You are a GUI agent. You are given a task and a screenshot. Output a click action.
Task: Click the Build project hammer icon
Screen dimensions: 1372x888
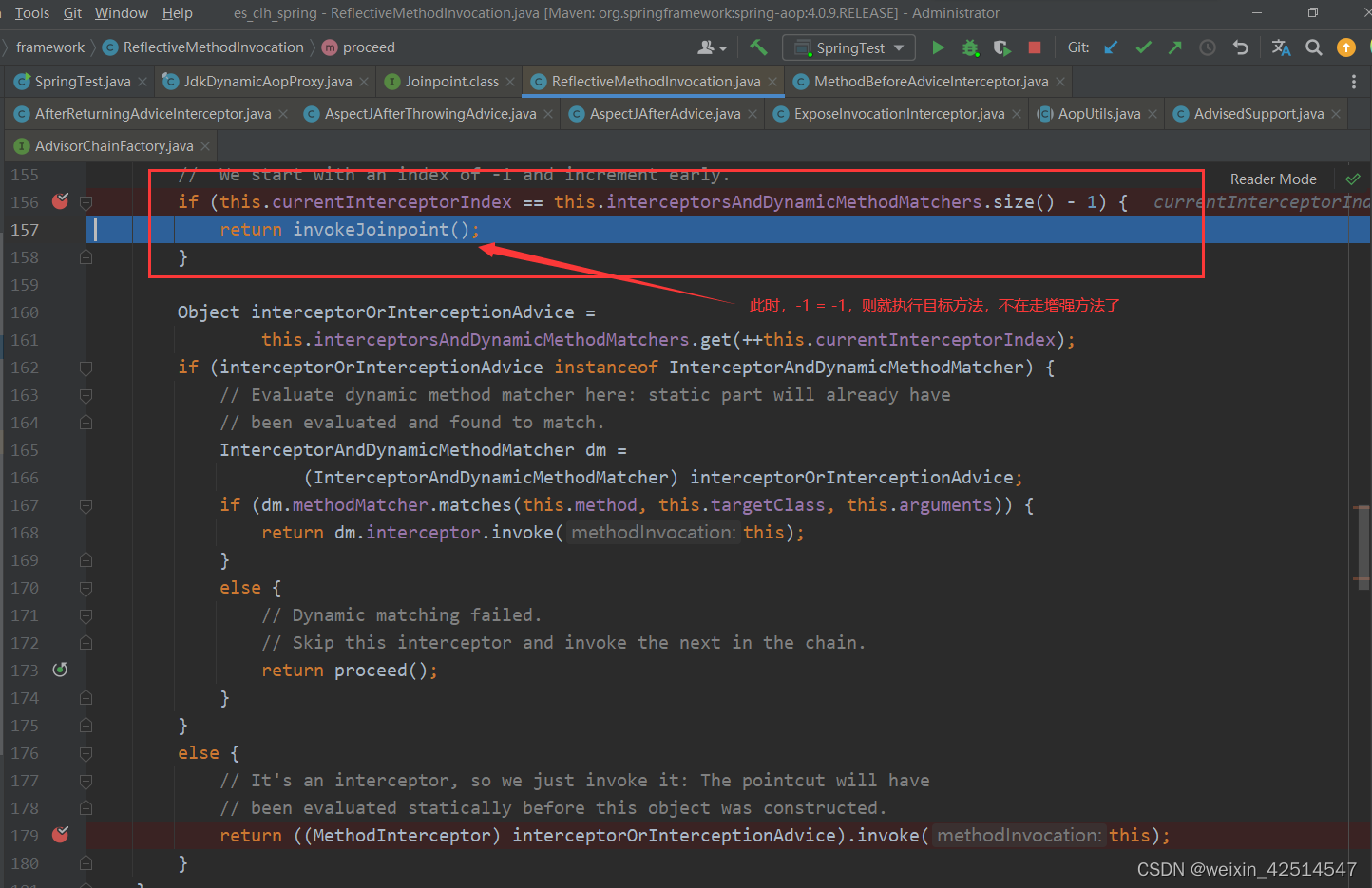pos(758,47)
